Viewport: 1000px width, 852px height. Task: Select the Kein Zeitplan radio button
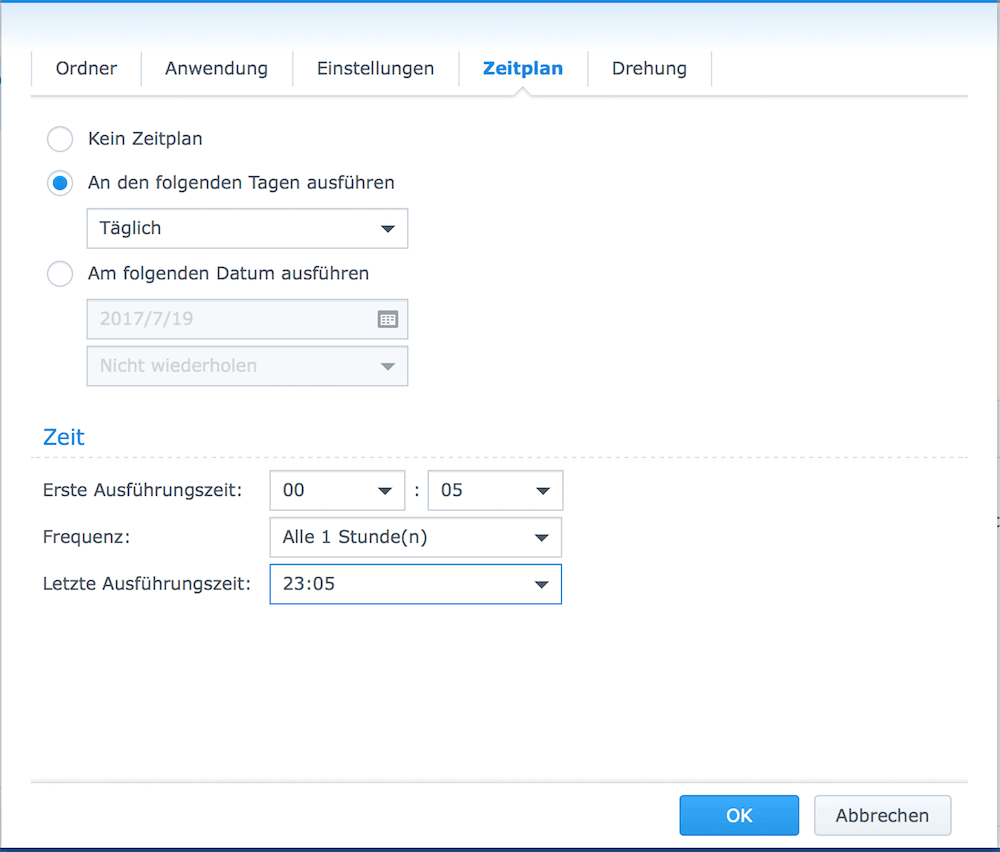click(x=60, y=139)
